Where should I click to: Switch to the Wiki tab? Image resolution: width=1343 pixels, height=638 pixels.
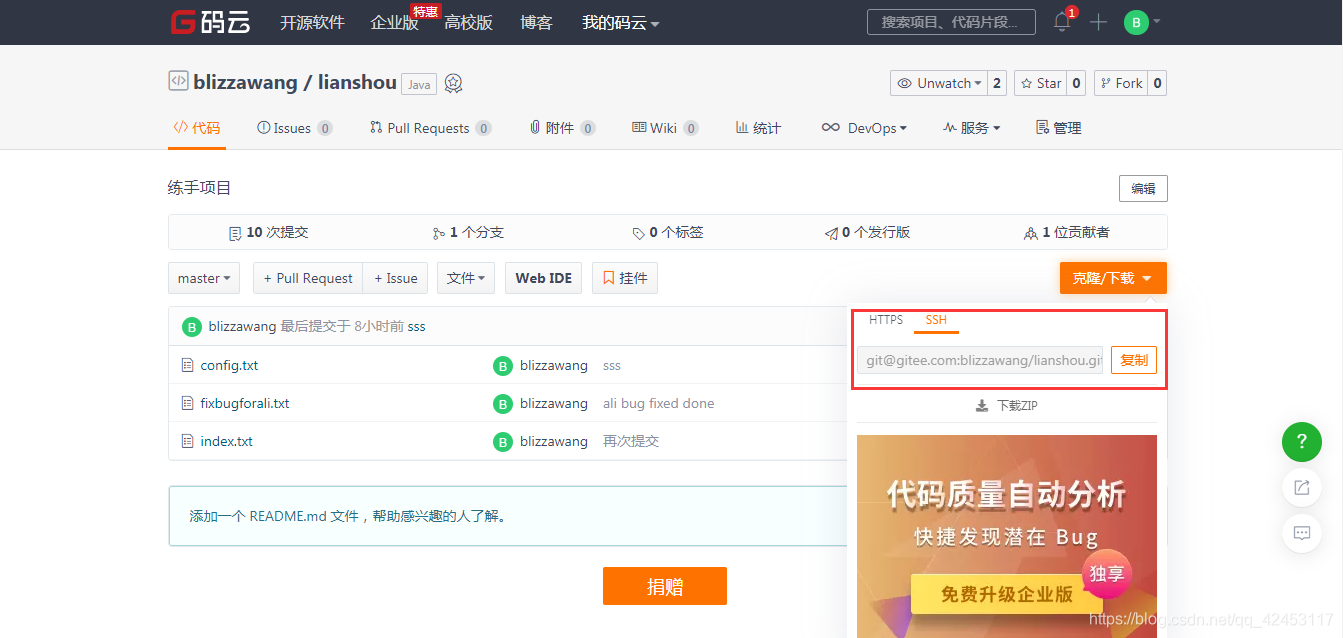(x=665, y=128)
